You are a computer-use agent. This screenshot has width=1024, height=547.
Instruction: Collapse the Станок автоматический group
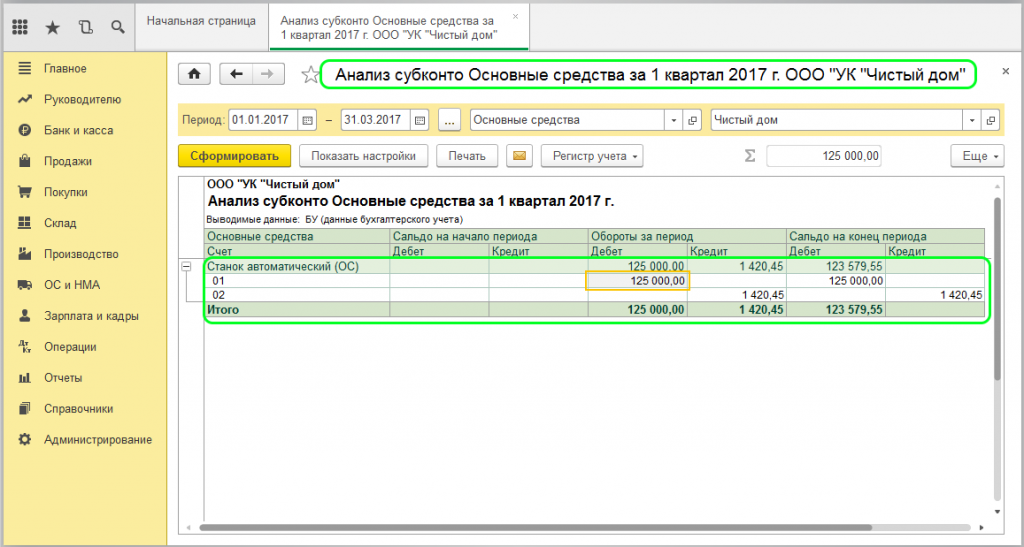[186, 266]
